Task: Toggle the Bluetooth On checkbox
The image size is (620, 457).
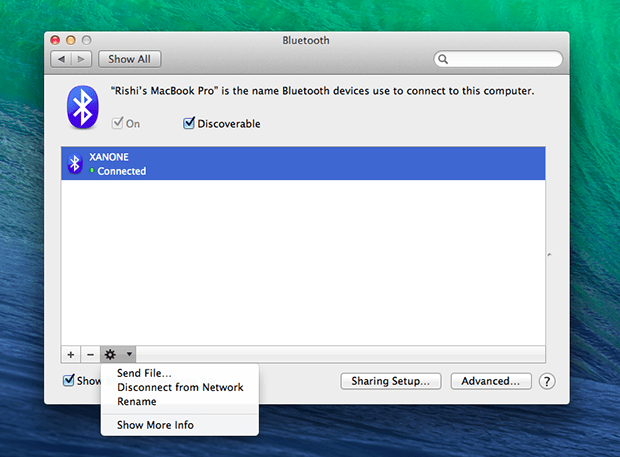Action: pos(118,124)
